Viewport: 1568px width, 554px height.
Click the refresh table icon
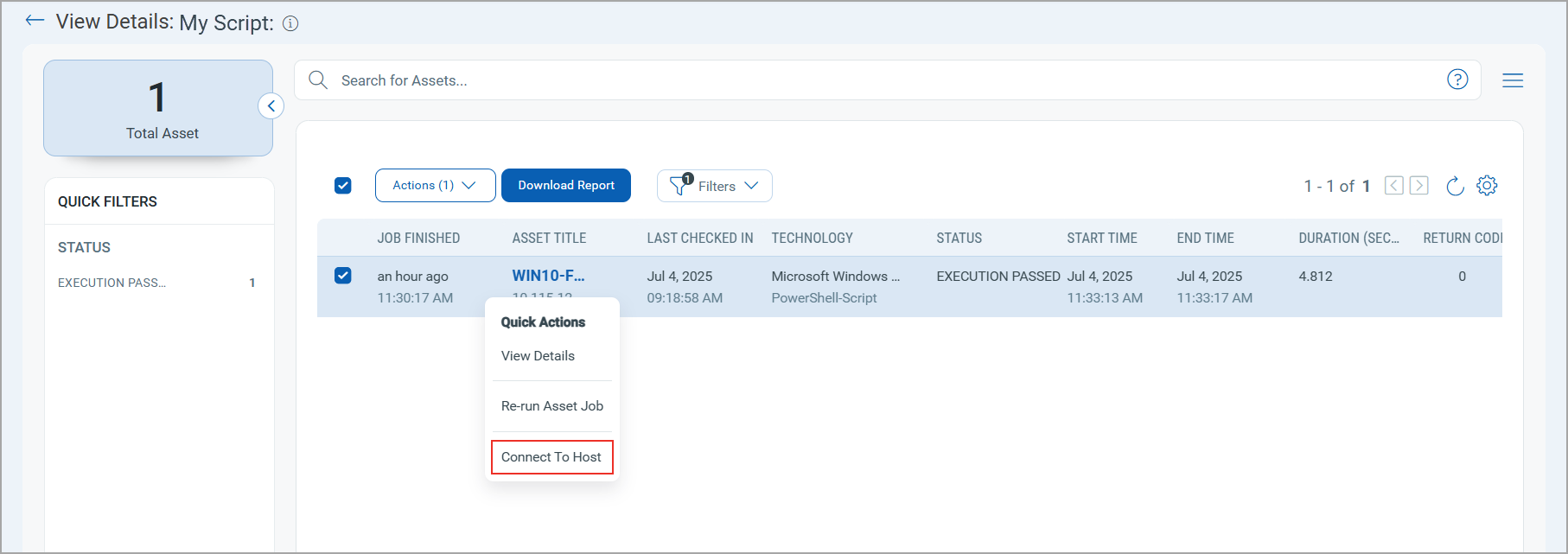point(1455,186)
